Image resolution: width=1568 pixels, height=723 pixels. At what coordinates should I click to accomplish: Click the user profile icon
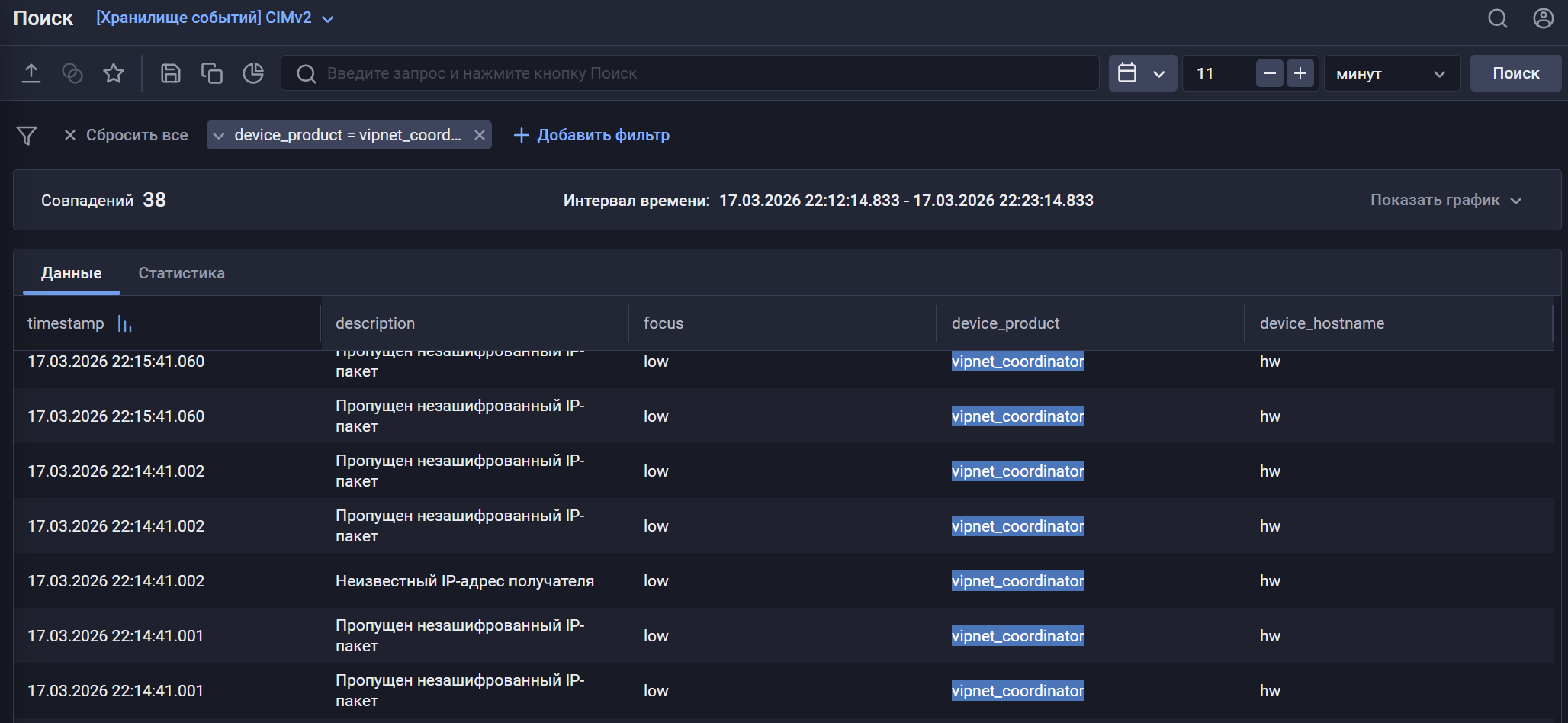[x=1543, y=18]
